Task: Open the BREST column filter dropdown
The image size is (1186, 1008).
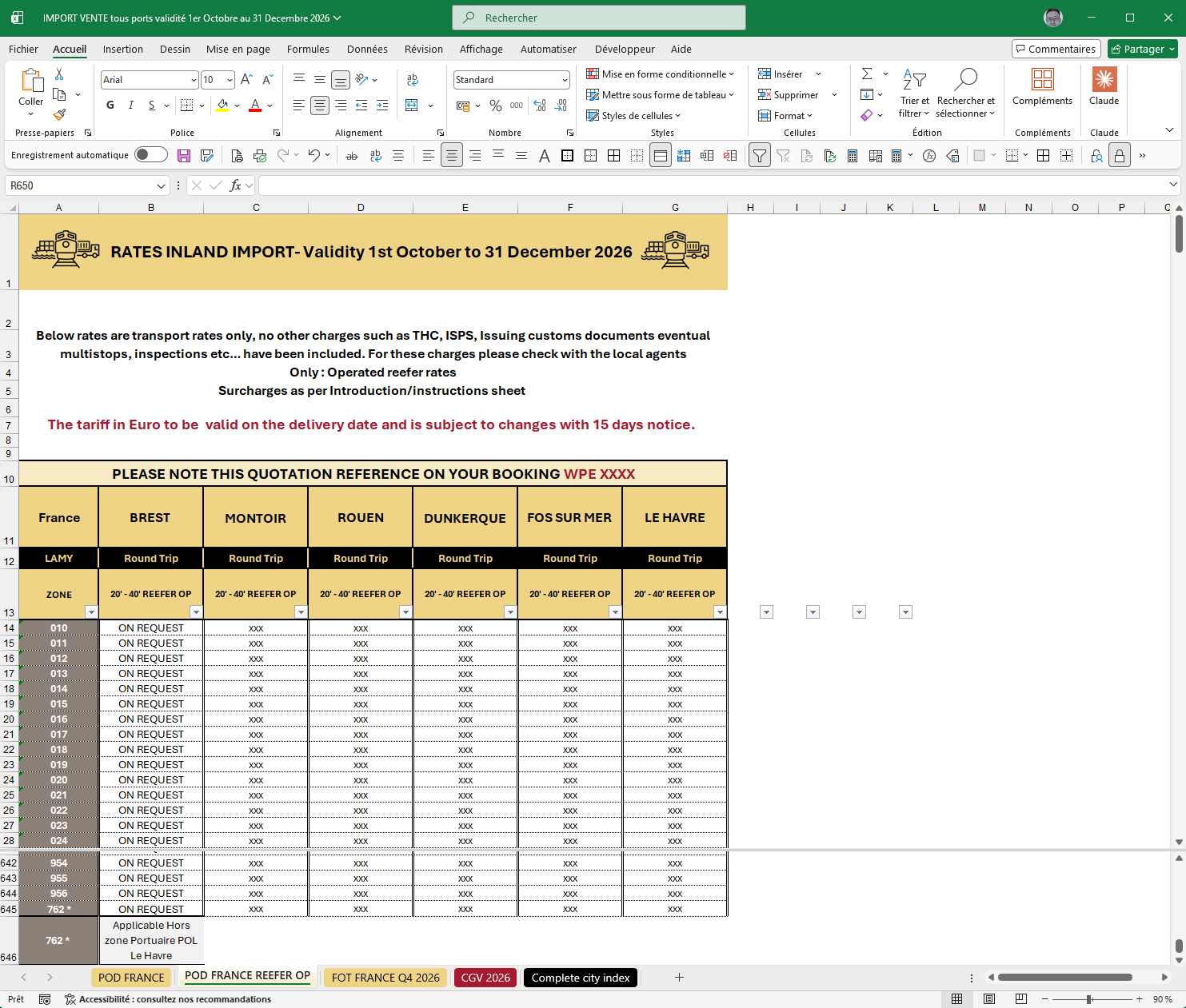Action: coord(196,612)
